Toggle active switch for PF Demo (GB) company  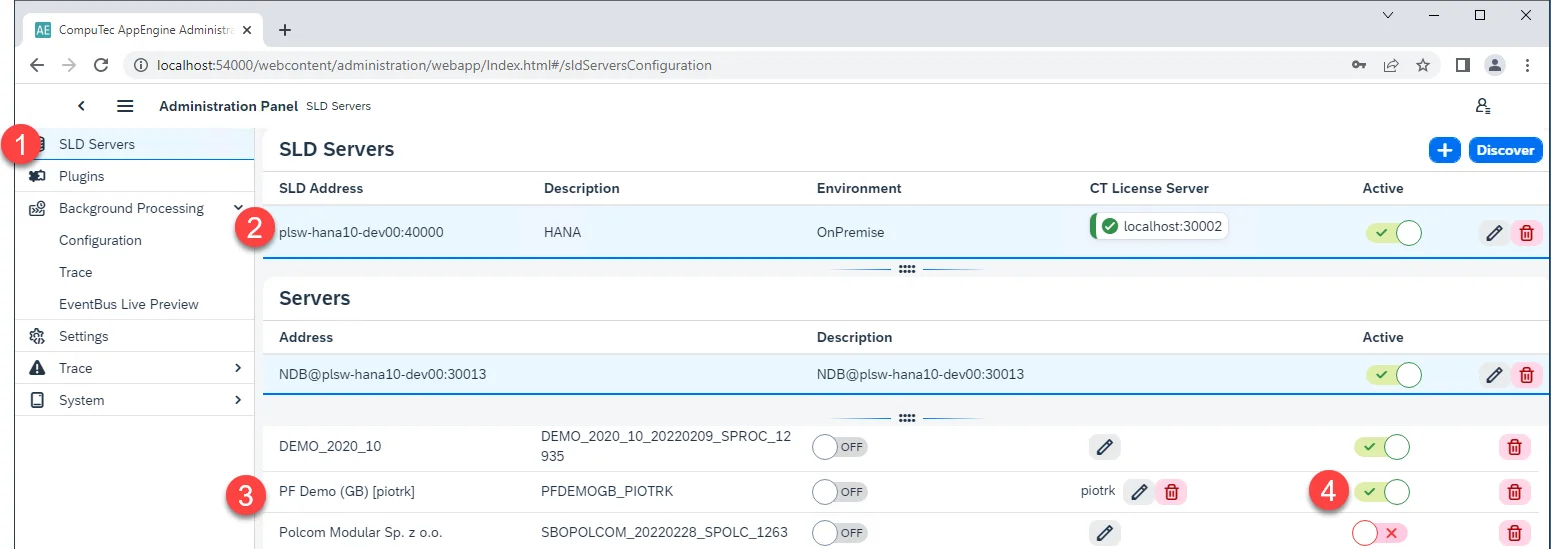[x=1381, y=492]
